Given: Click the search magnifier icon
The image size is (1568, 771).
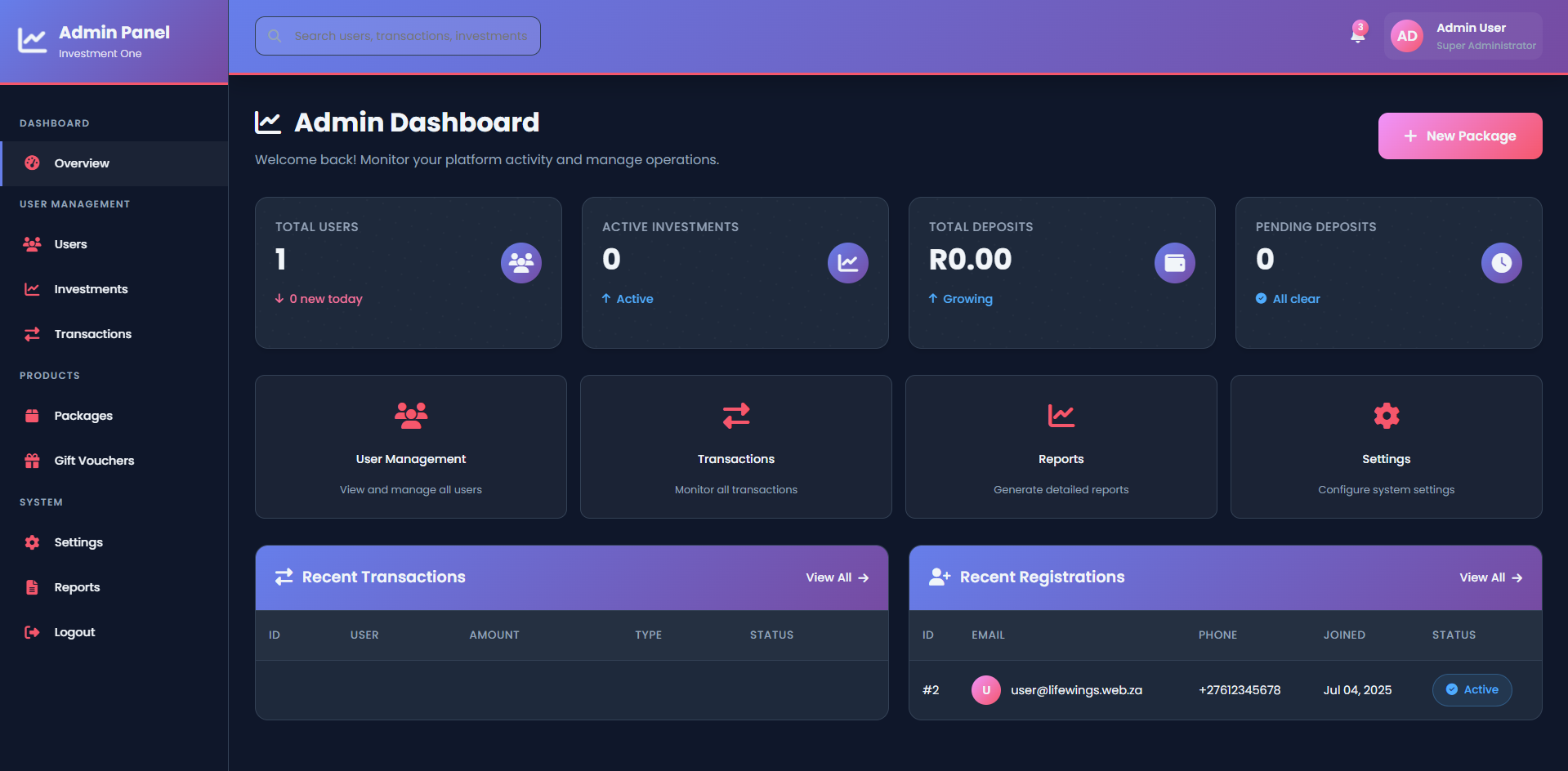Looking at the screenshot, I should pos(275,36).
